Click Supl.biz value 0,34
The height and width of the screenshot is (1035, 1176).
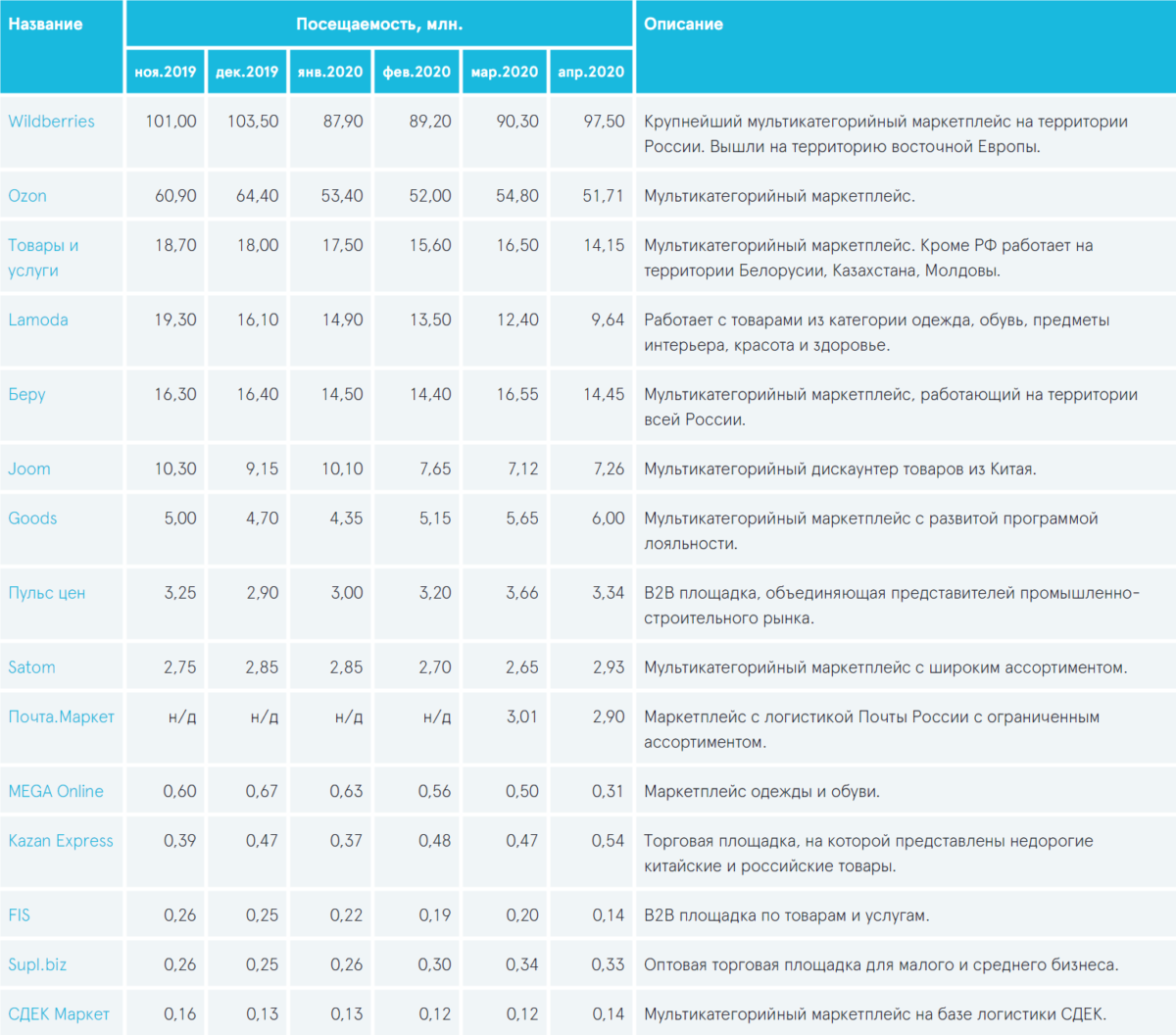click(522, 964)
